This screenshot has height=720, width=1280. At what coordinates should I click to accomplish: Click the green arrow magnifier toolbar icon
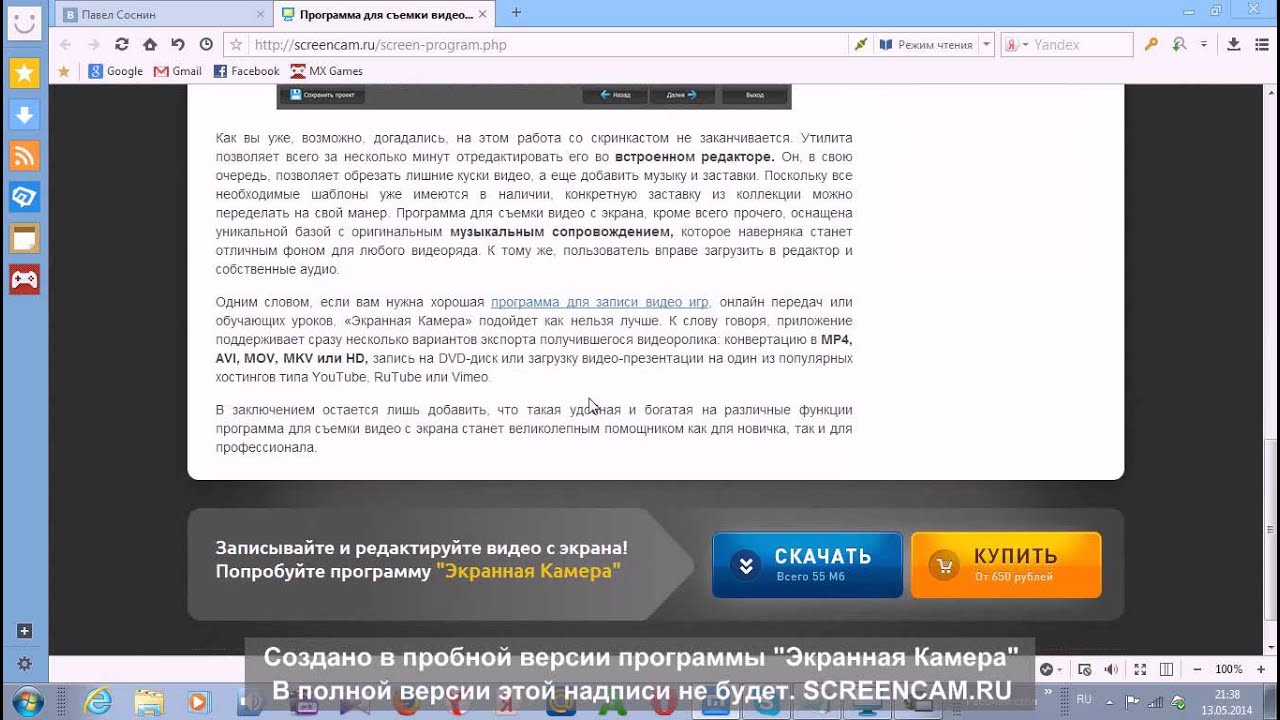(x=1179, y=44)
